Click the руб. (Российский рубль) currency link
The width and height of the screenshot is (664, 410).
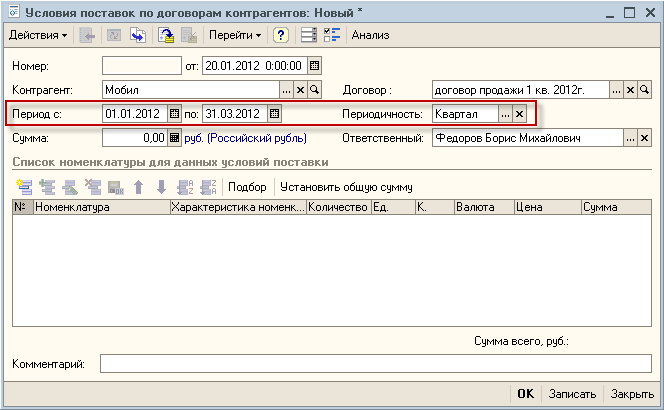(x=246, y=138)
